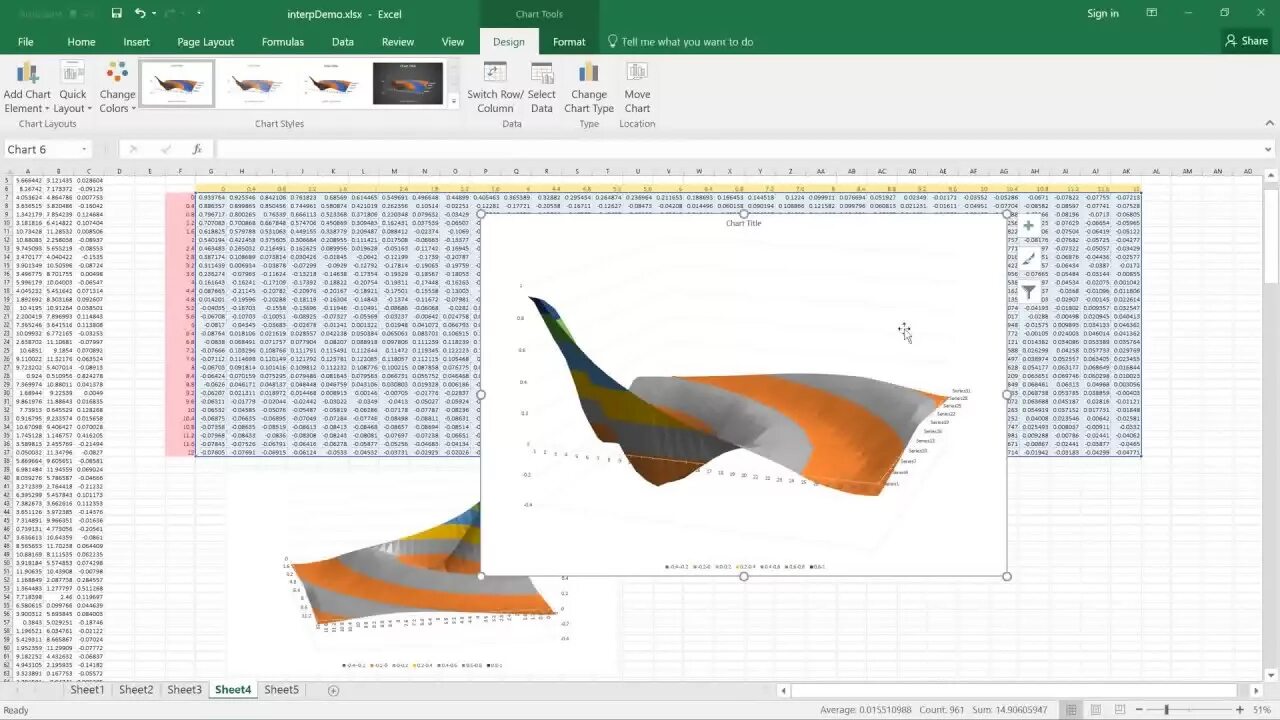Open Chart Styles brush button

[x=1028, y=259]
